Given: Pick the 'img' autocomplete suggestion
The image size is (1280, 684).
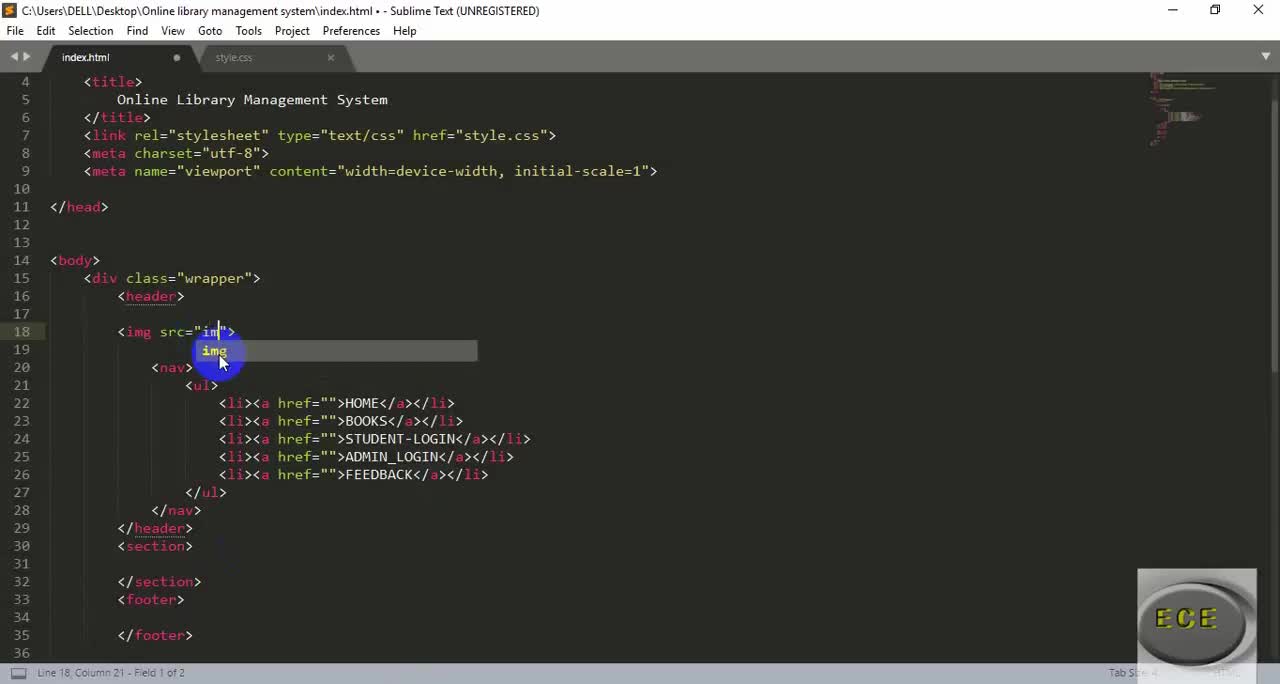Looking at the screenshot, I should click(x=336, y=351).
